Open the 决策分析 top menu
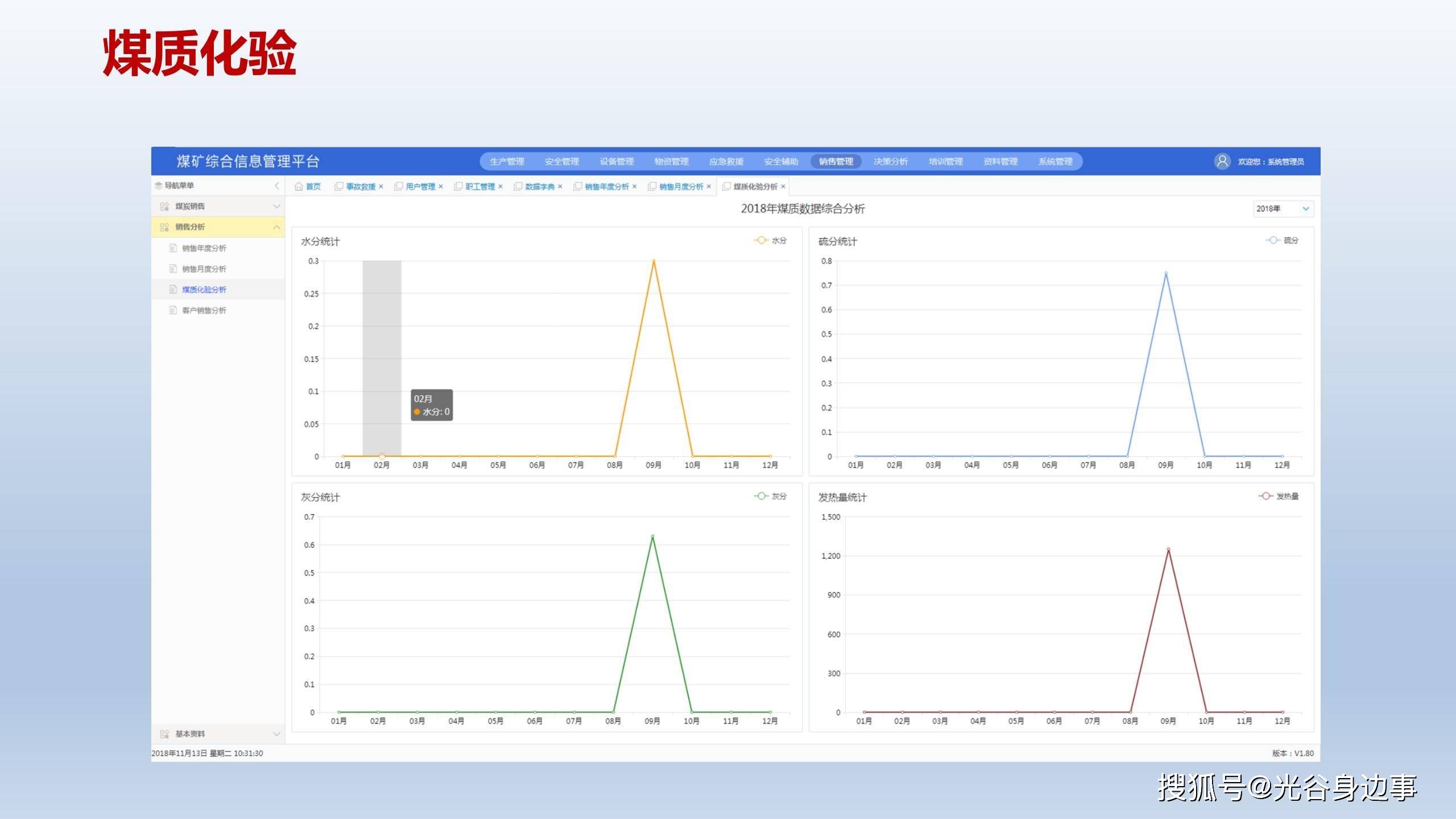Viewport: 1456px width, 819px height. pyautogui.click(x=890, y=162)
